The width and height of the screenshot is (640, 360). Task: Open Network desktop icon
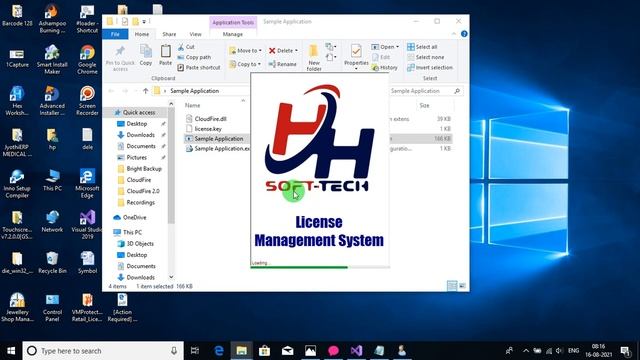coord(52,222)
